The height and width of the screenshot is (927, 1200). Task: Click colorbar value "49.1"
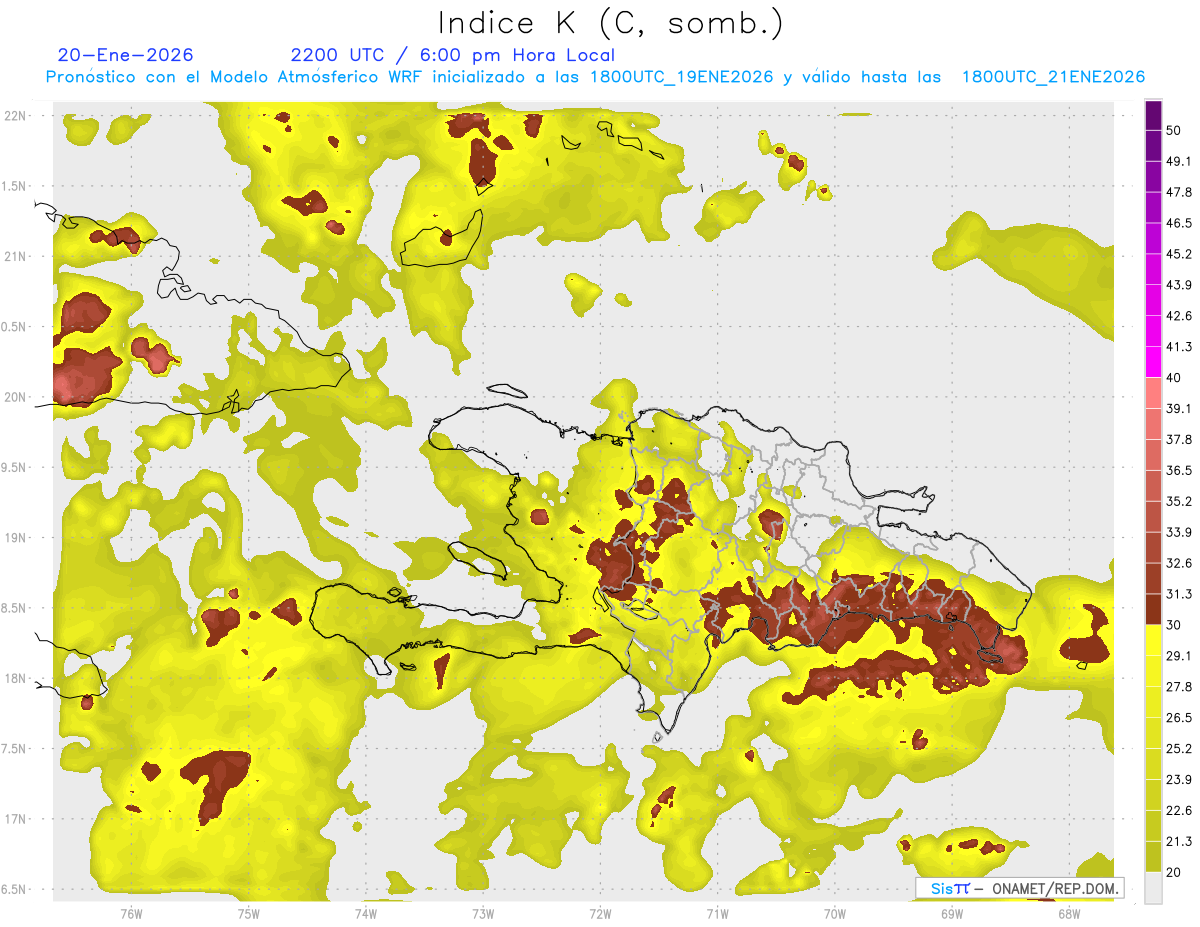click(x=1179, y=161)
